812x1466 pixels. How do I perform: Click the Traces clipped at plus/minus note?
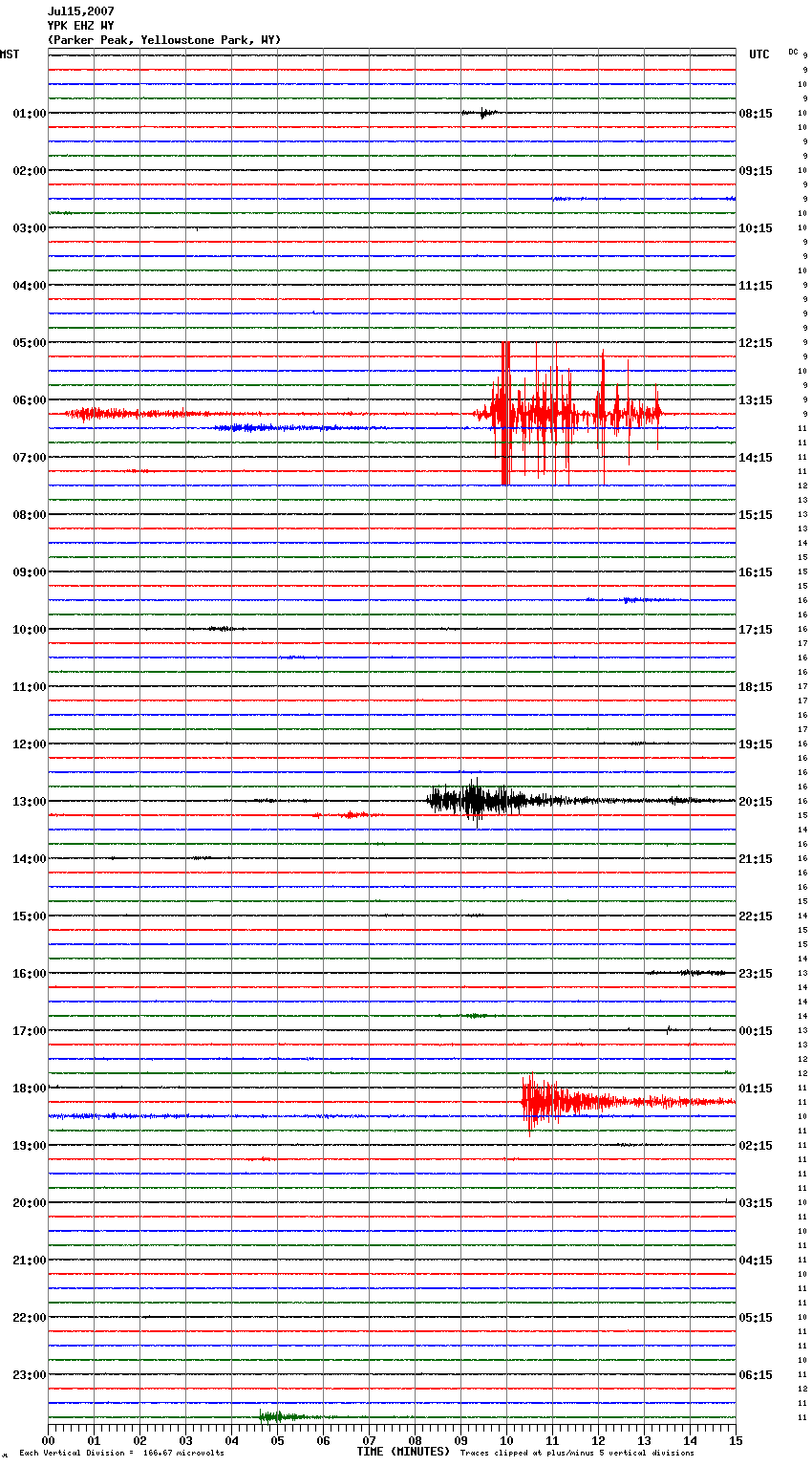coord(577,1454)
